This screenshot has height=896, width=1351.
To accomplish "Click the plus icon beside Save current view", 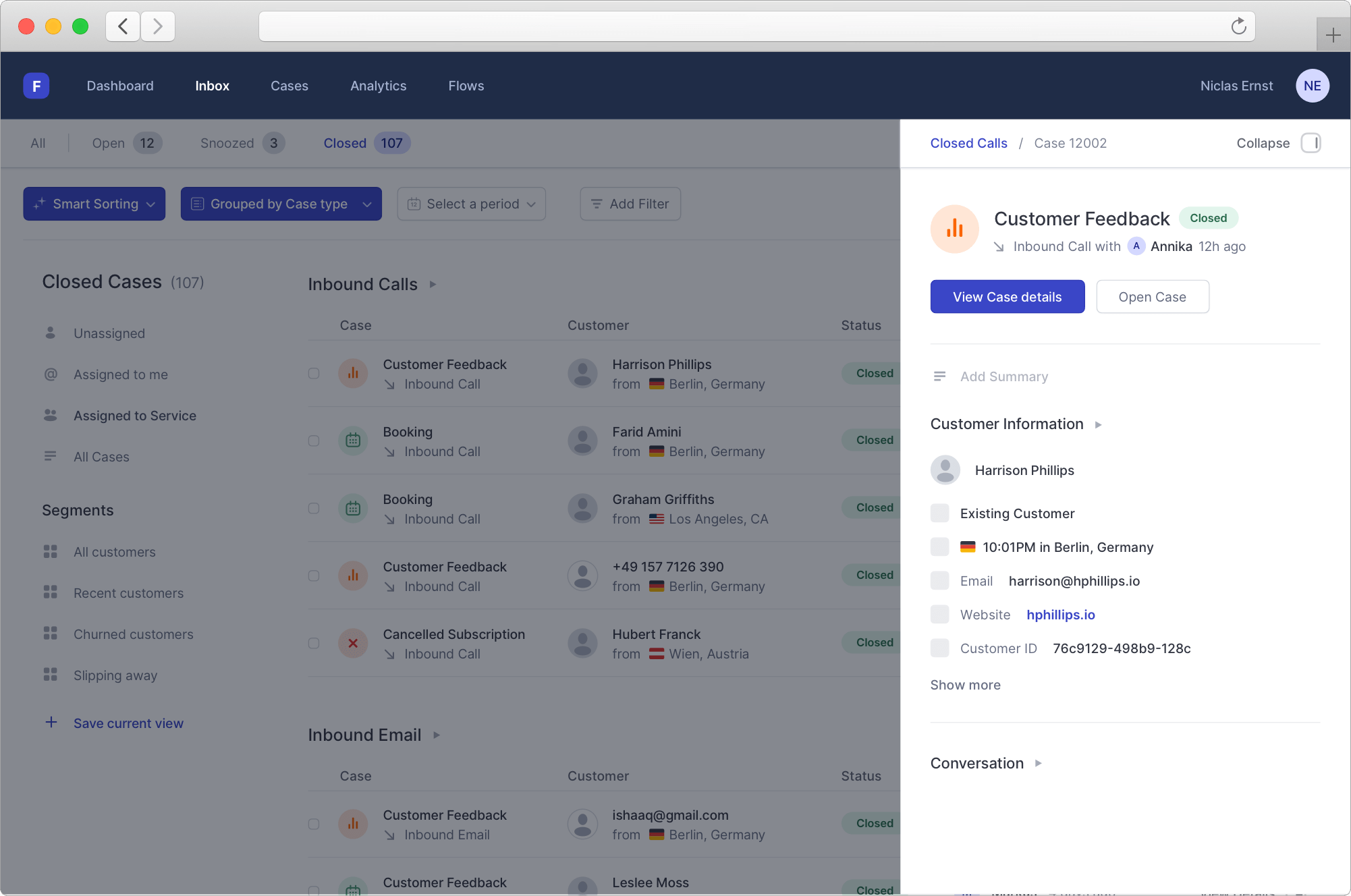I will point(51,723).
